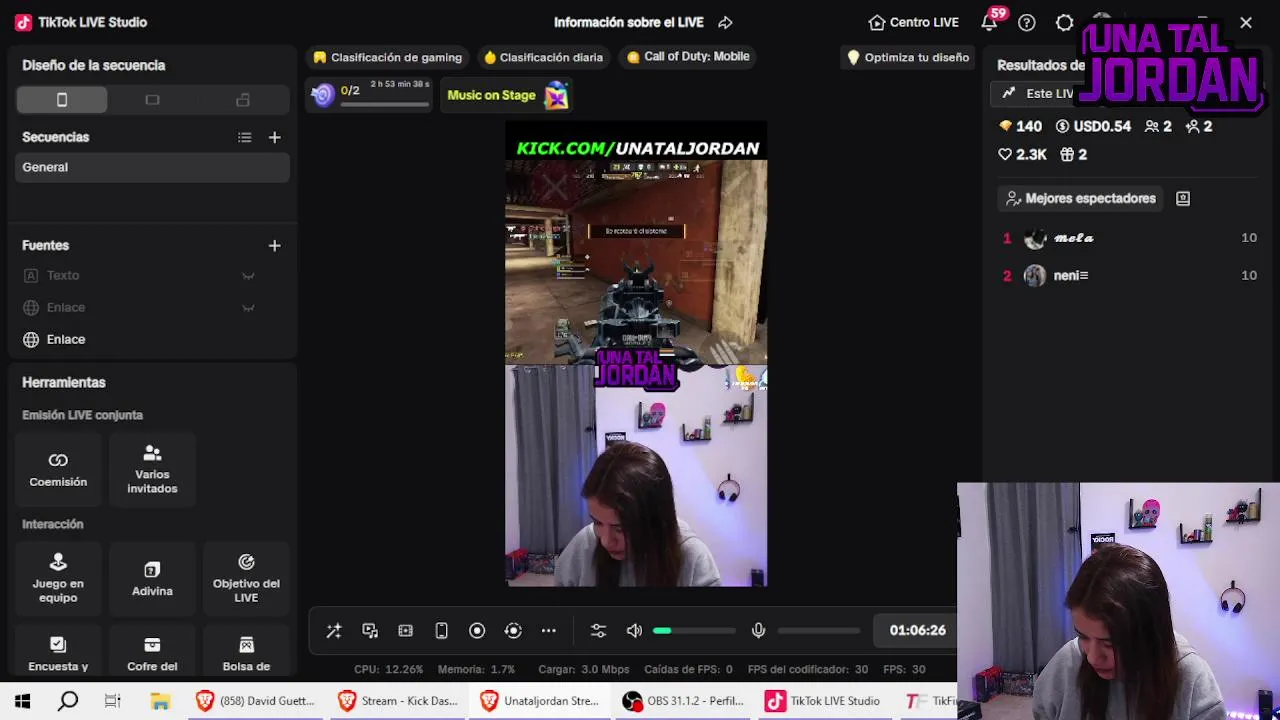Select top viewer mela row
The width and height of the screenshot is (1280, 720).
click(1129, 238)
